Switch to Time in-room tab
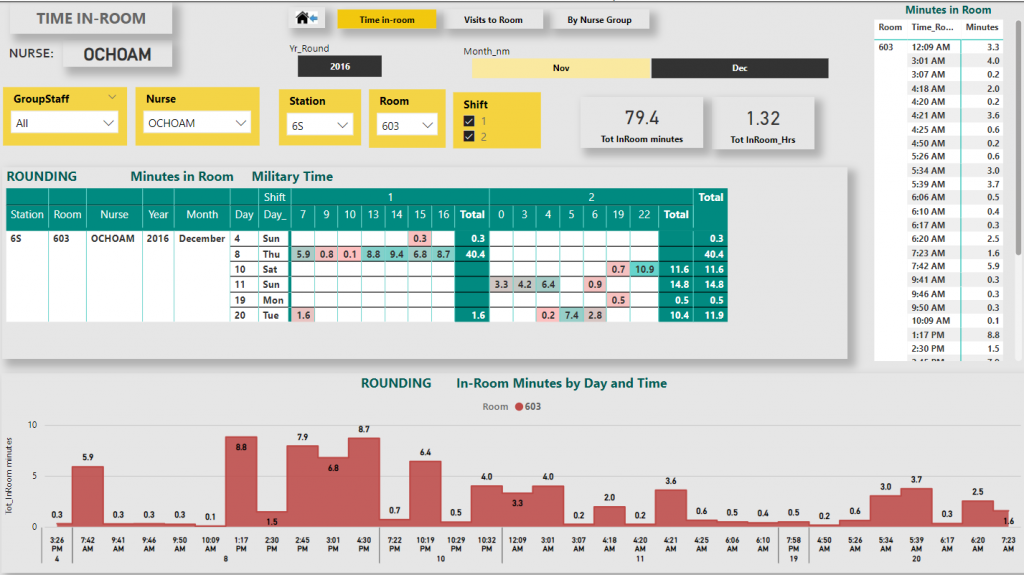This screenshot has width=1024, height=575. (386, 19)
